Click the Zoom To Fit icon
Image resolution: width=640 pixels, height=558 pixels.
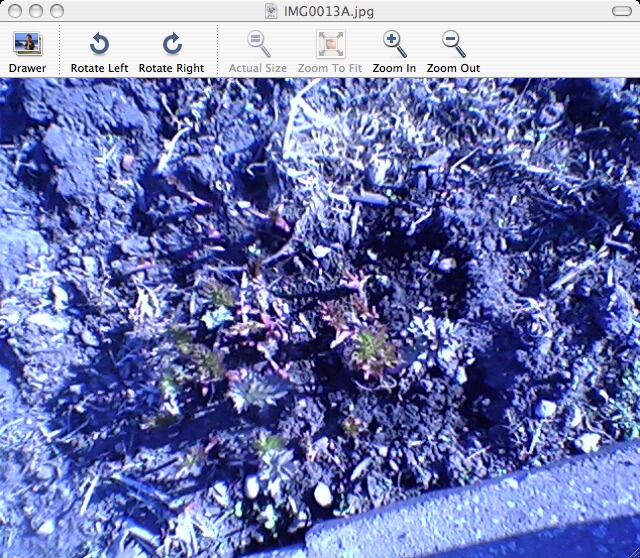tap(329, 44)
